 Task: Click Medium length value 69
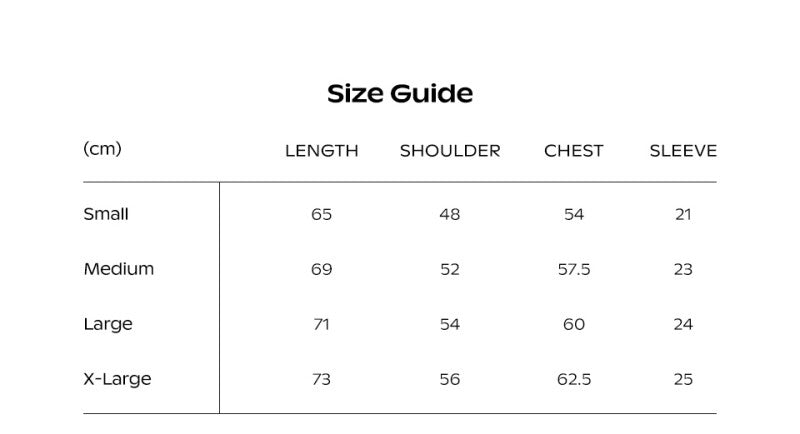click(x=321, y=269)
